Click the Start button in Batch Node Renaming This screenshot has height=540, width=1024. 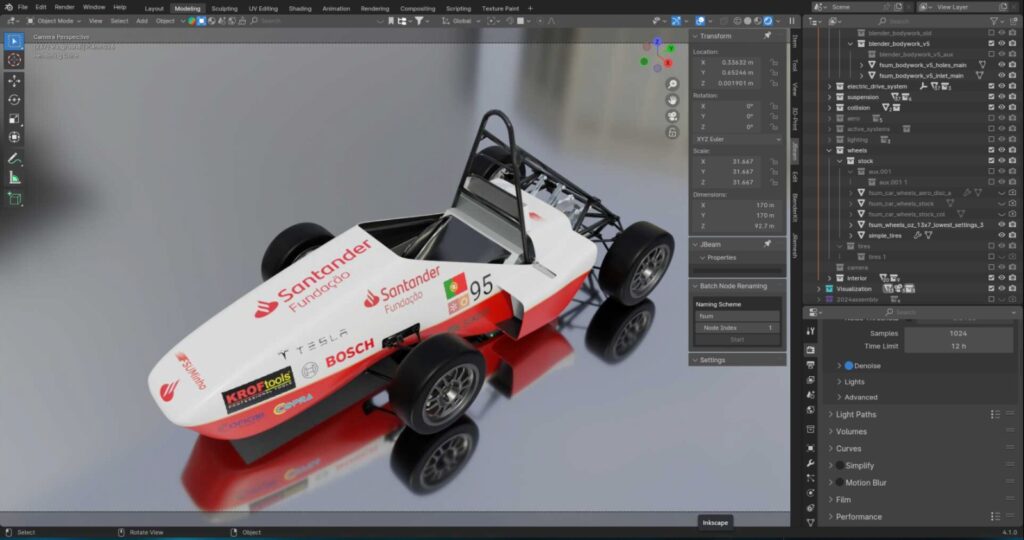(737, 340)
